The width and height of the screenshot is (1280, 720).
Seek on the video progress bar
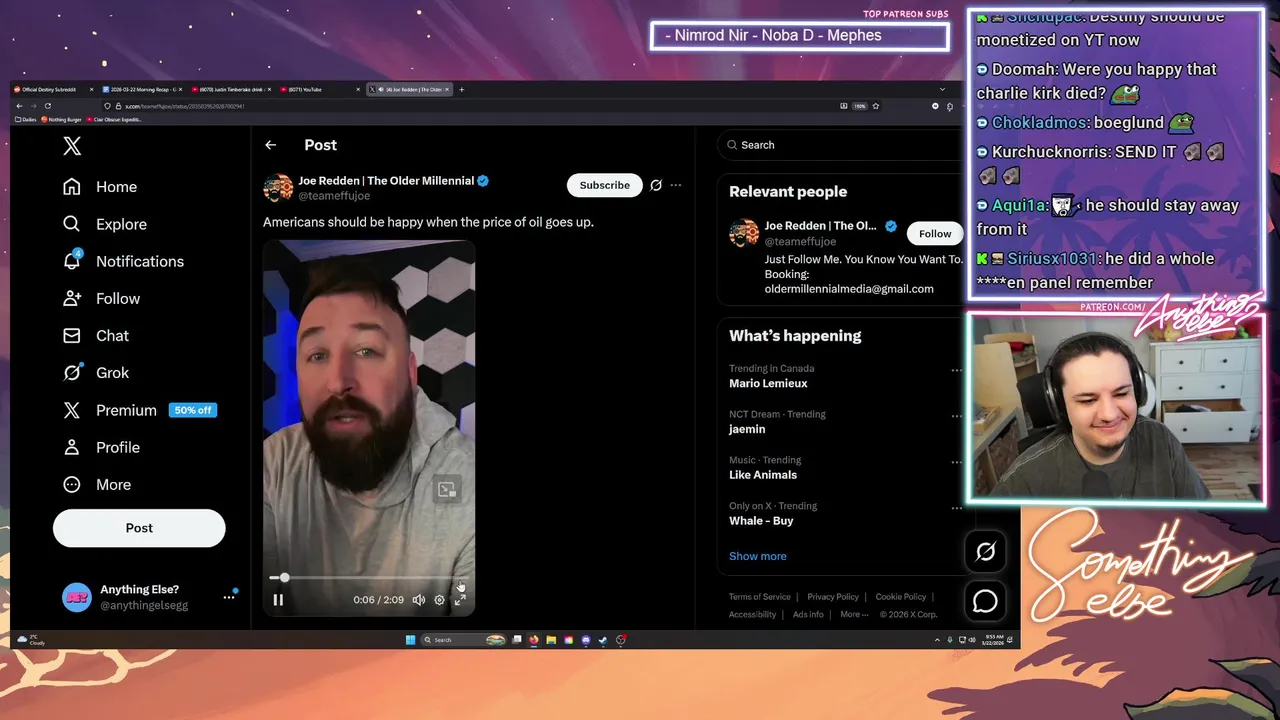coord(369,578)
